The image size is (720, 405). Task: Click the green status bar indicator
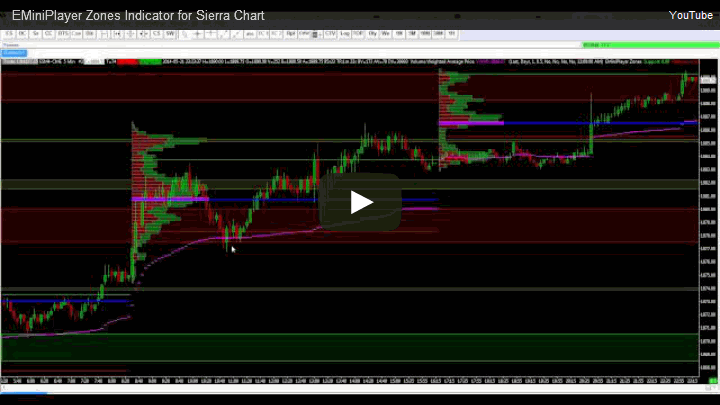click(x=650, y=45)
